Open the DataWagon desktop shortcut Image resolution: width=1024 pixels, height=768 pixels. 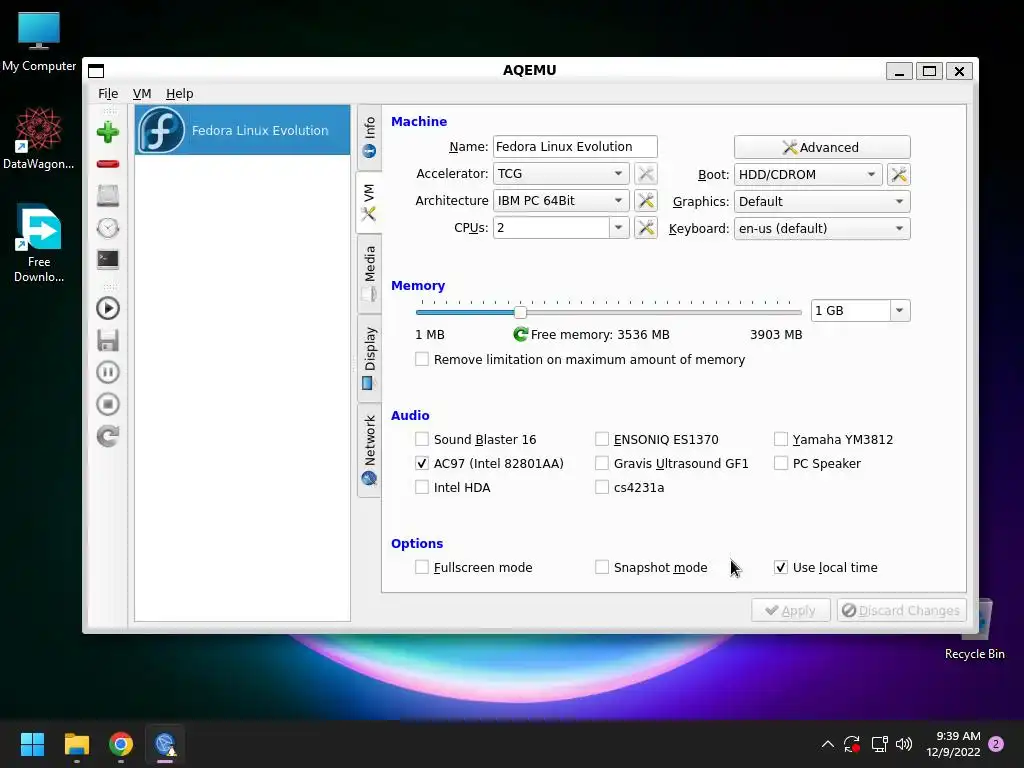point(39,139)
